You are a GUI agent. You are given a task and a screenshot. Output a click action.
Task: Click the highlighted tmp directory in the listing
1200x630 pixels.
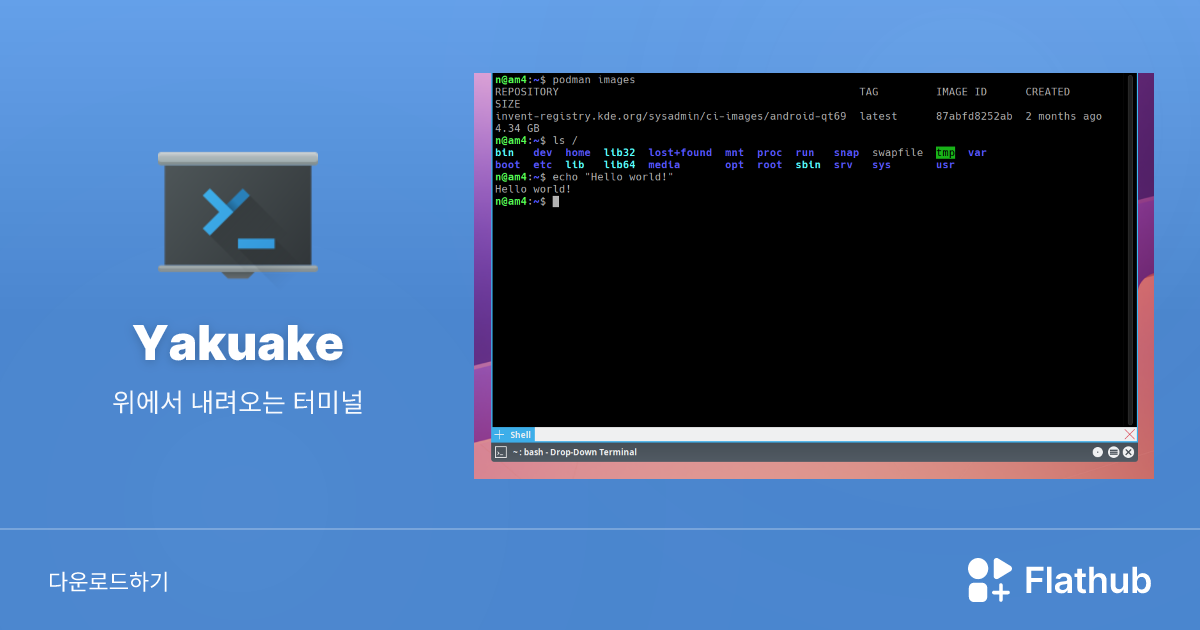point(944,152)
